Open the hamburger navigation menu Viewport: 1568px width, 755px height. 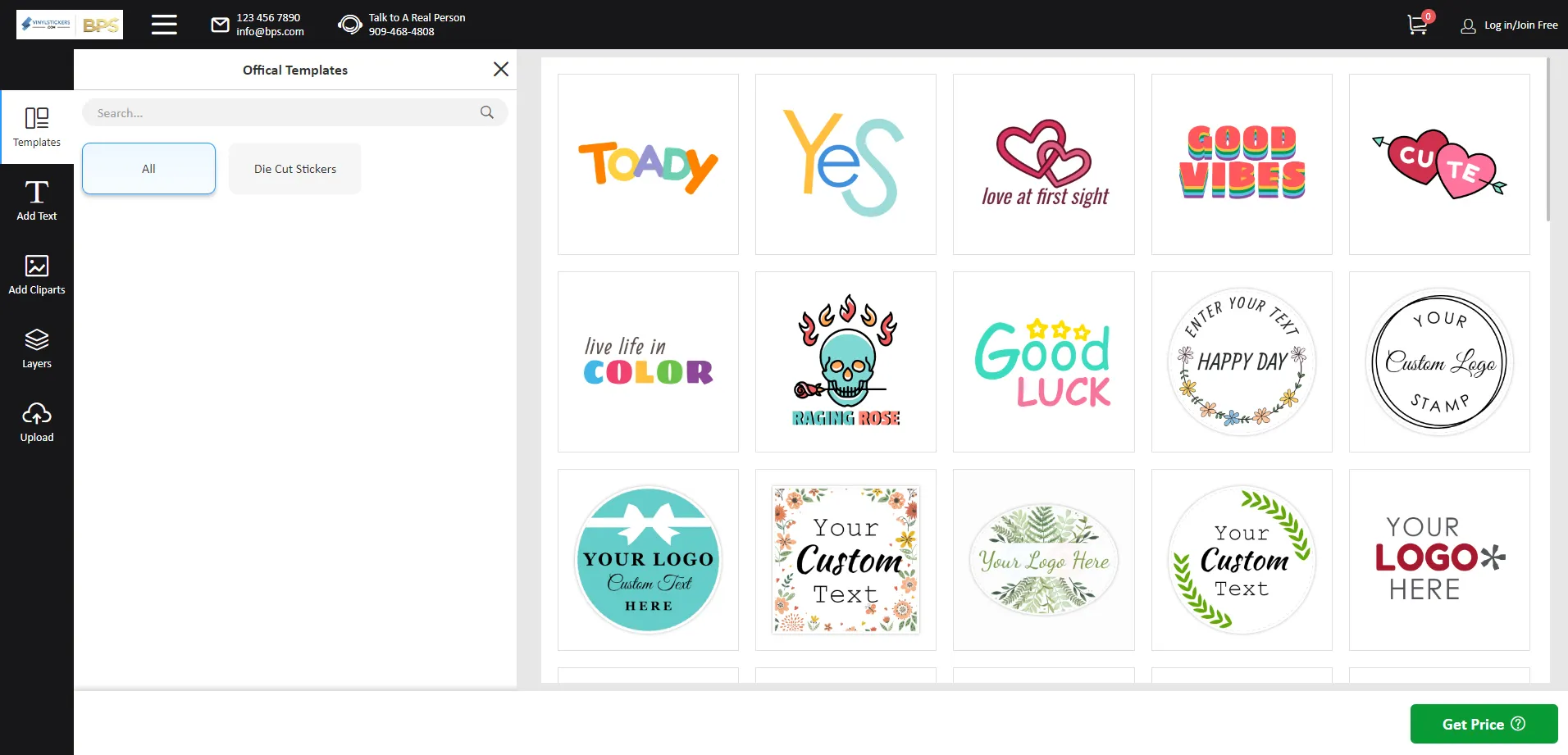[164, 25]
